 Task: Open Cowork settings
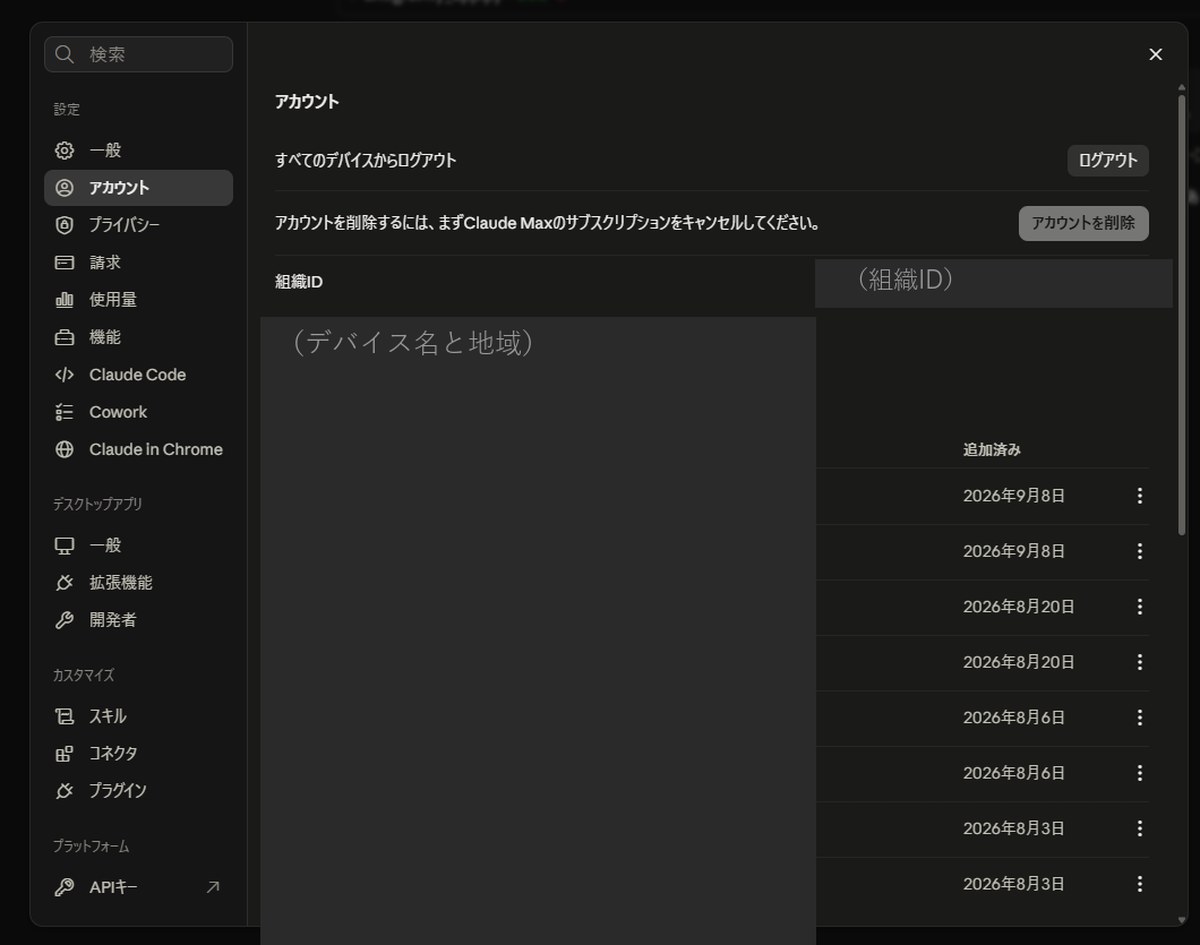(x=138, y=412)
